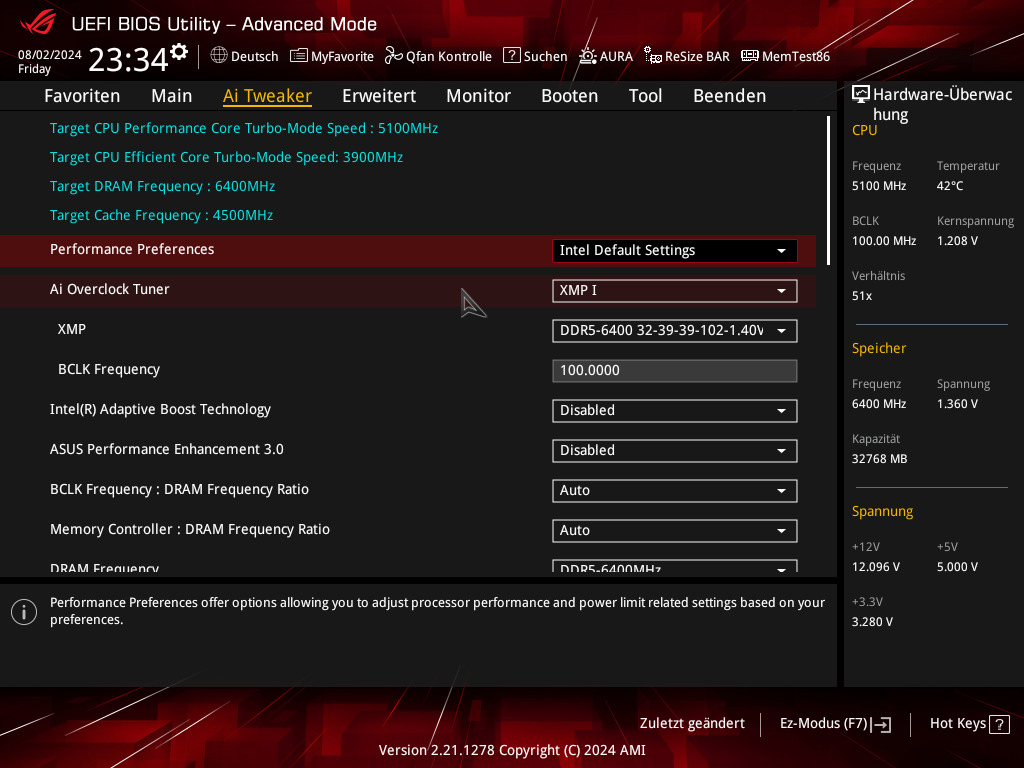Viewport: 1024px width, 768px height.
Task: Open the DRAM Frequency dropdown
Action: pos(675,566)
